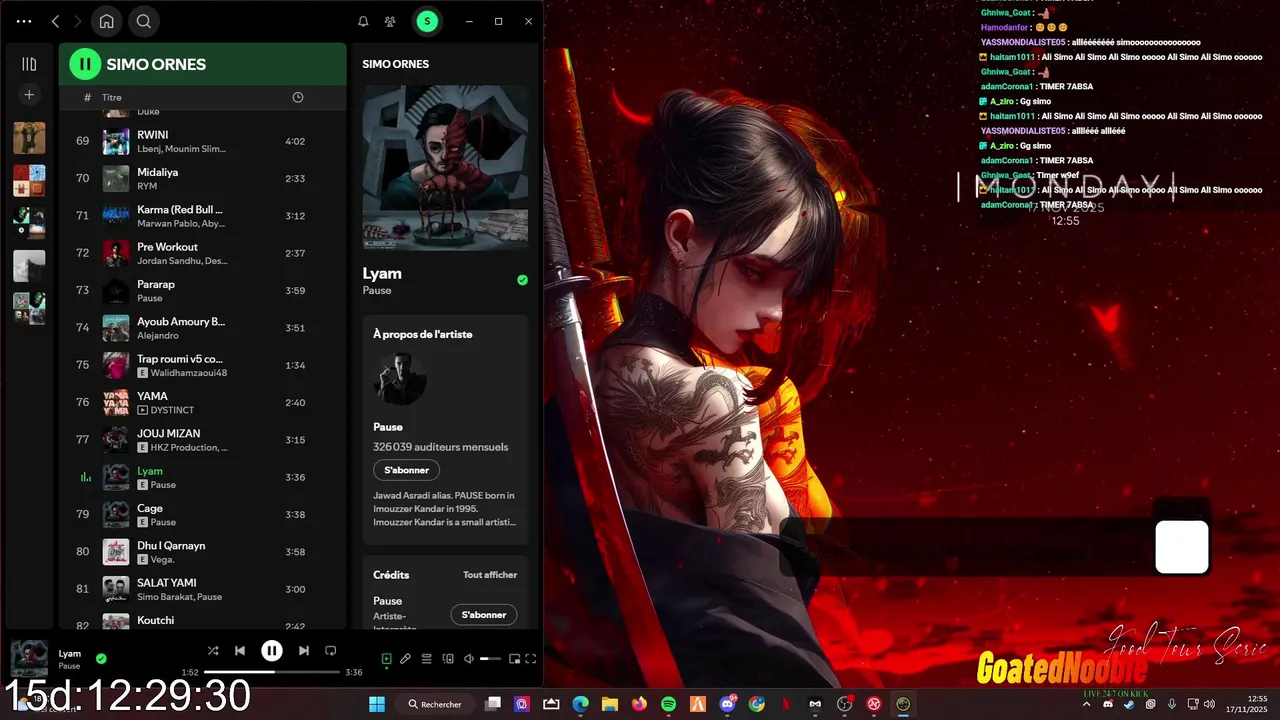Seek in the Lyam progress bar
Image resolution: width=1280 pixels, height=720 pixels.
point(272,672)
